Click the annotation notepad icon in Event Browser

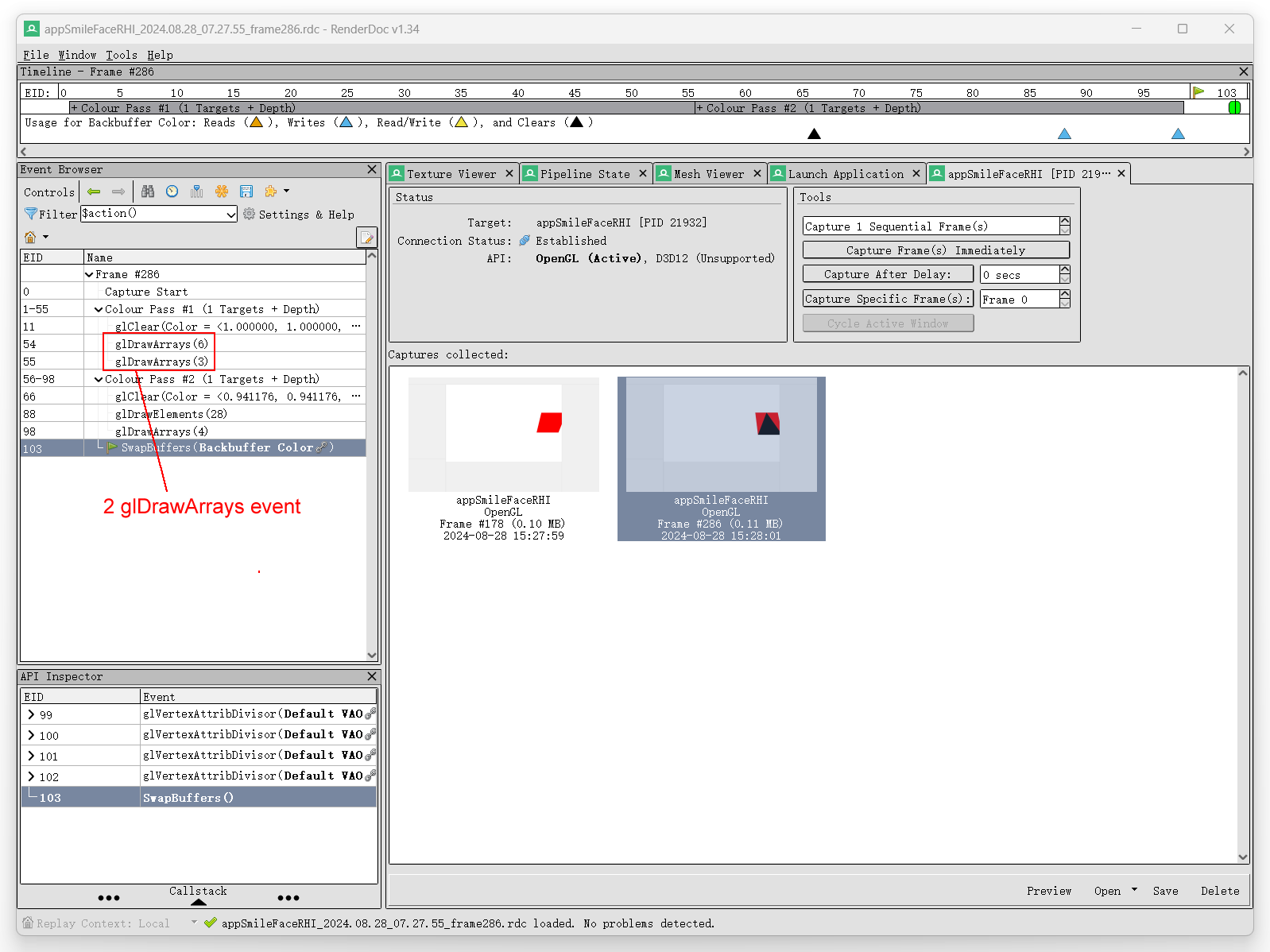click(366, 238)
